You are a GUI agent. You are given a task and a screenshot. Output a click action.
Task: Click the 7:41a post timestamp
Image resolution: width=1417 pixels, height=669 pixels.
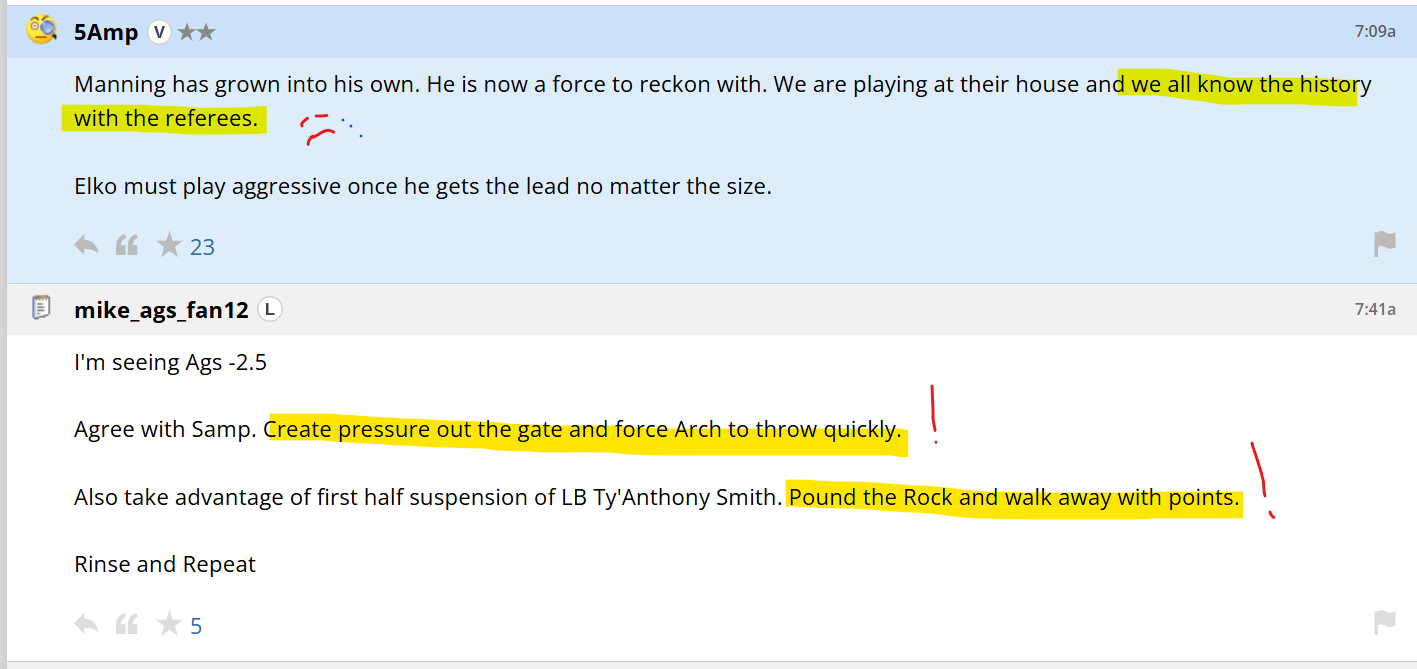[1375, 309]
